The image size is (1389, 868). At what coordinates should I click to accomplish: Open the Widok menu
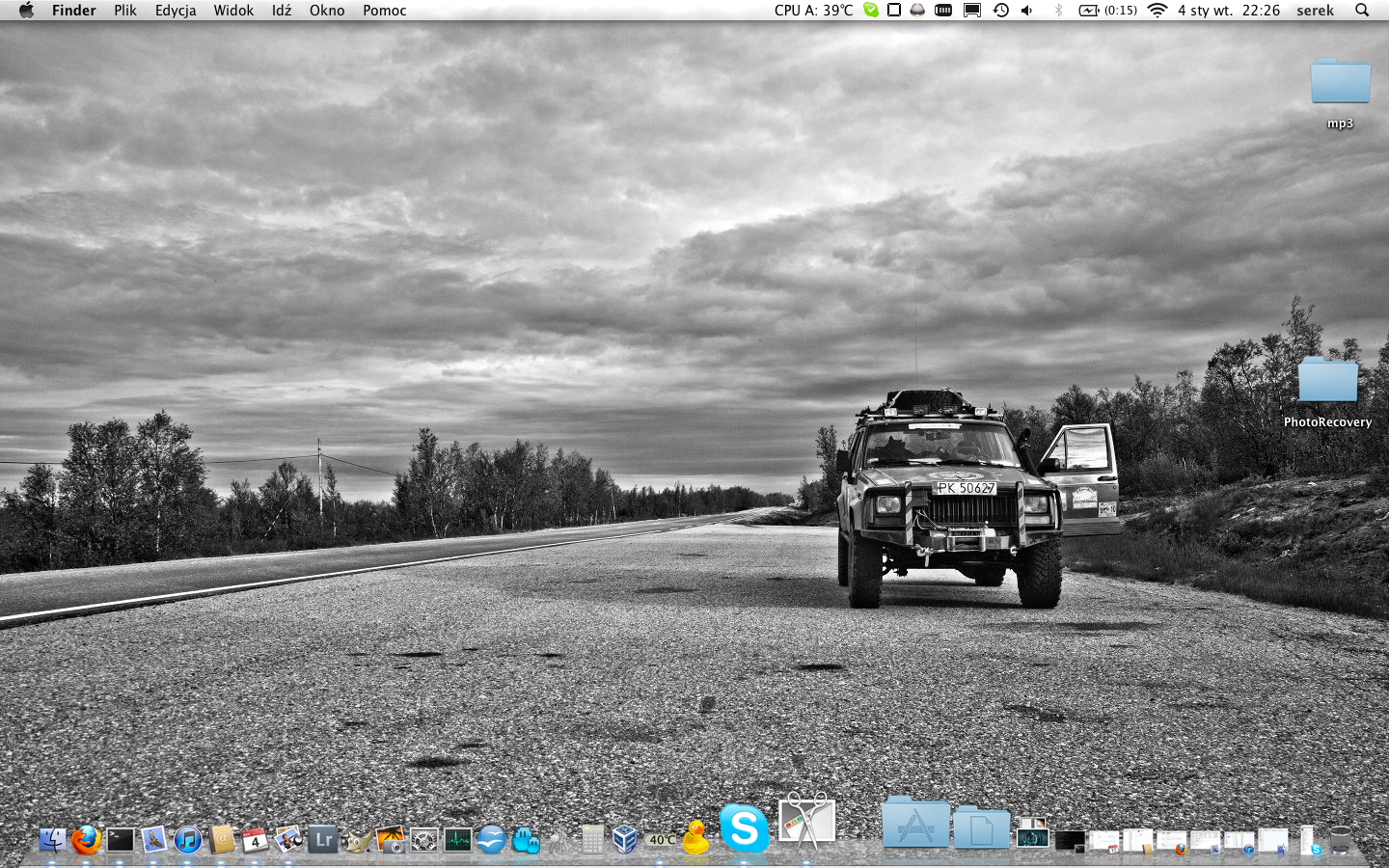(x=233, y=10)
